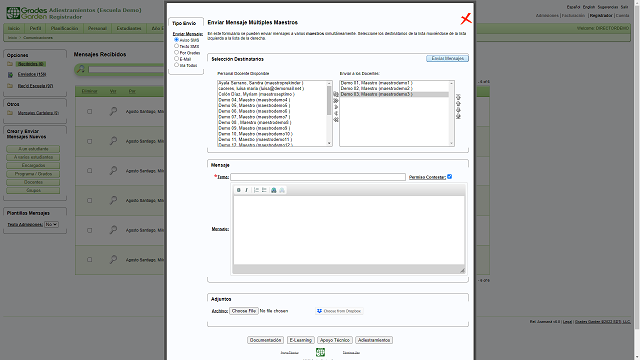Open the Texto Admisiones dropdown
640x360 pixels.
[x=51, y=224]
